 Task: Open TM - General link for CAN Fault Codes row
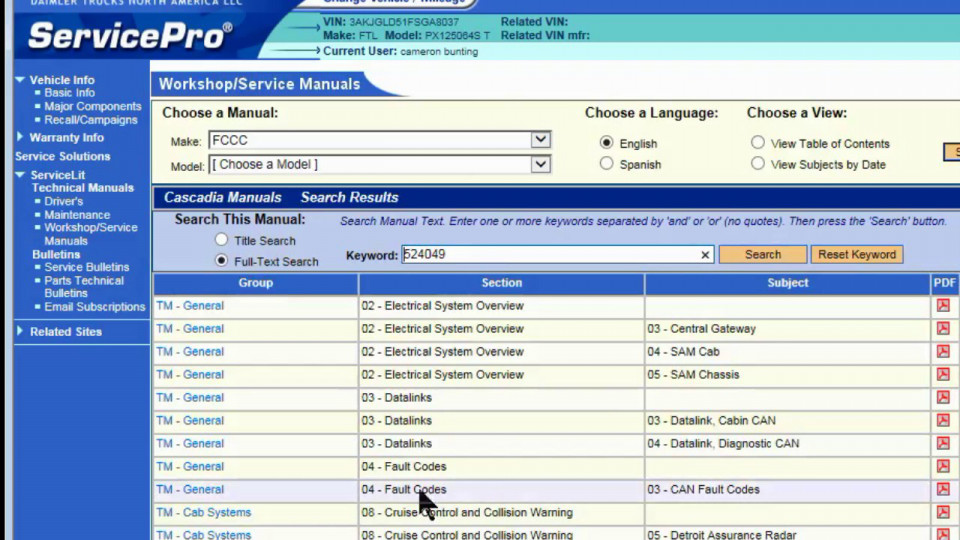pyautogui.click(x=190, y=489)
